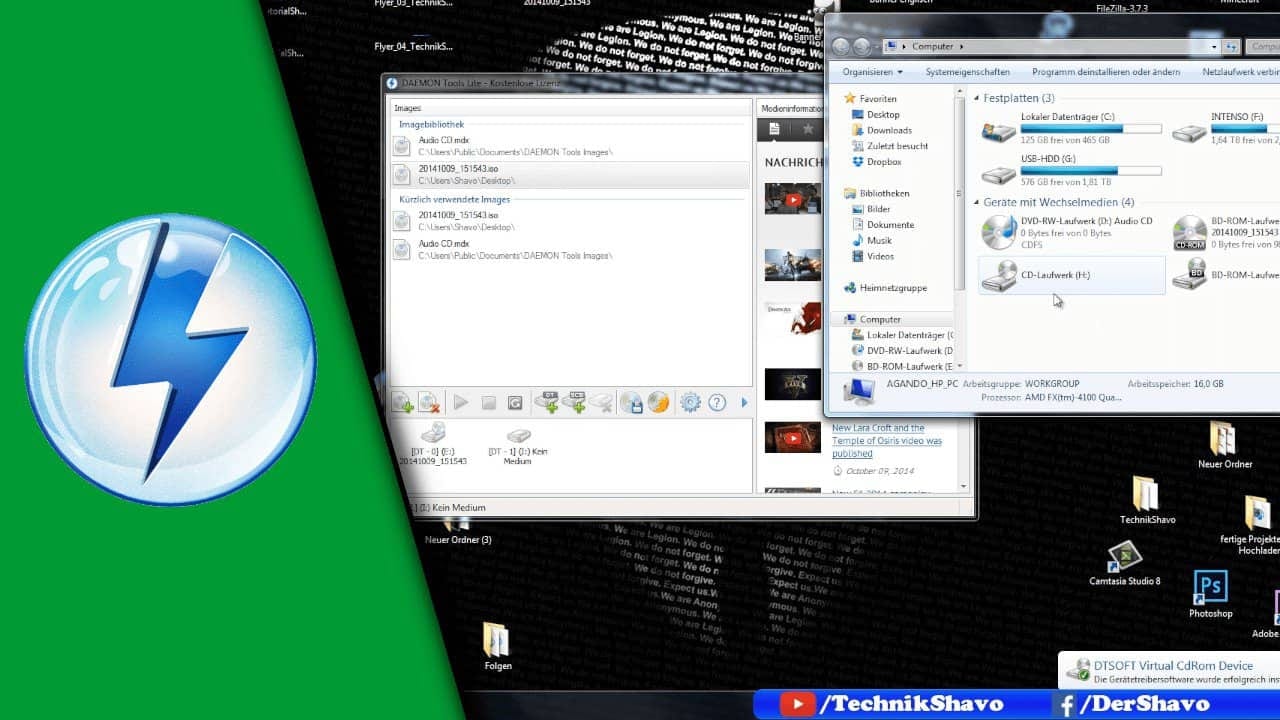Image resolution: width=1280 pixels, height=720 pixels.
Task: Expand toolbar with blue arrow
Action: pos(744,403)
